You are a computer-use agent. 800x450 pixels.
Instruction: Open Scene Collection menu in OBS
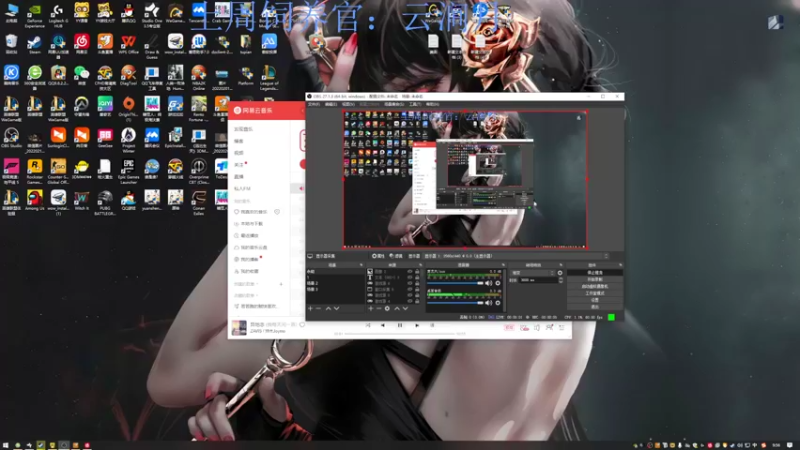[x=394, y=104]
